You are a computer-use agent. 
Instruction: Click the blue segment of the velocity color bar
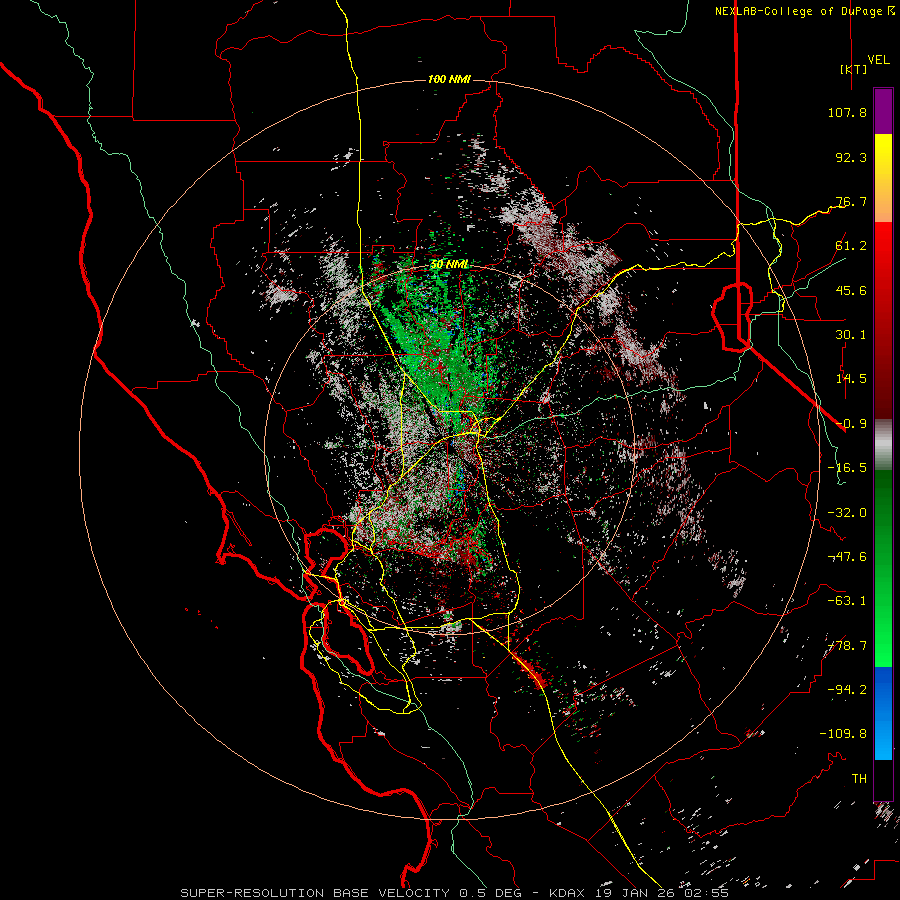pos(883,712)
